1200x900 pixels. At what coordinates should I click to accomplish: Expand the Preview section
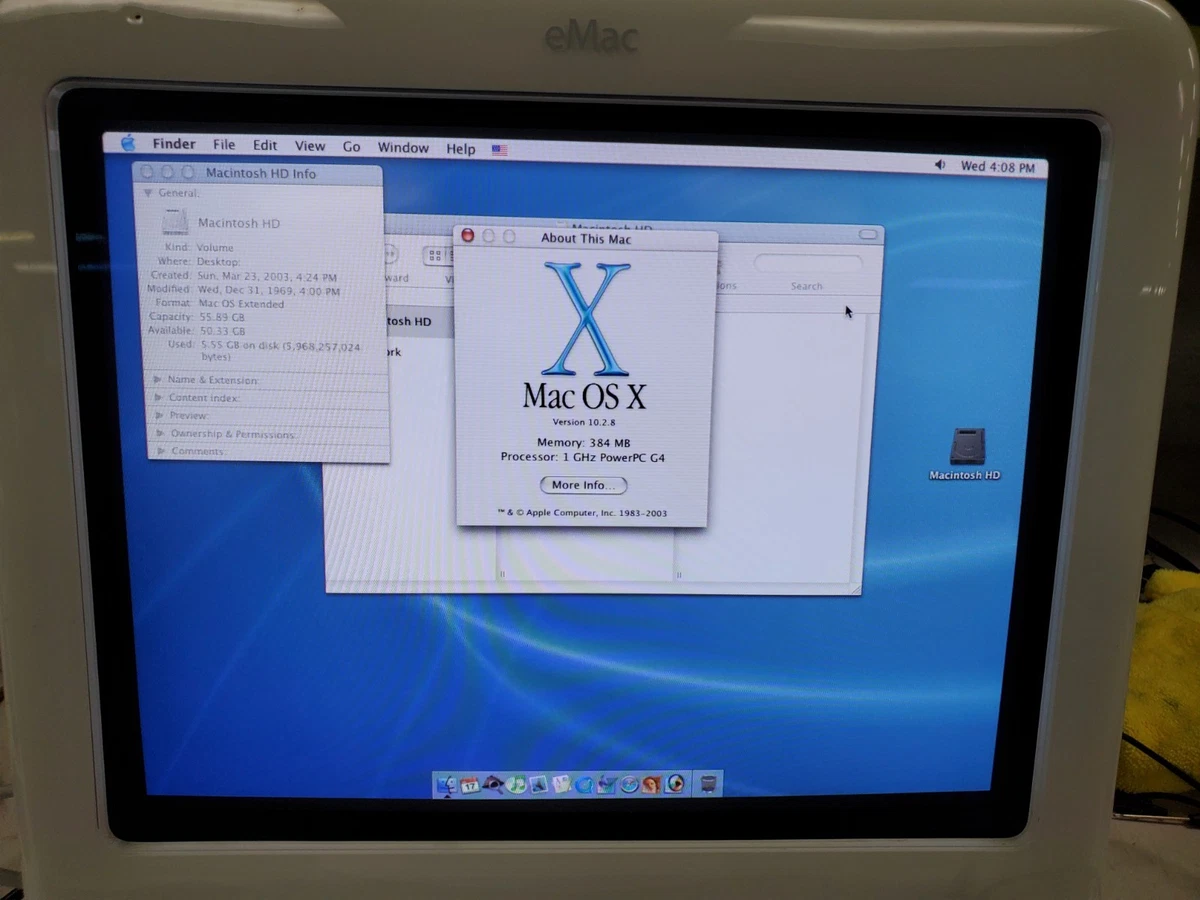pos(160,415)
